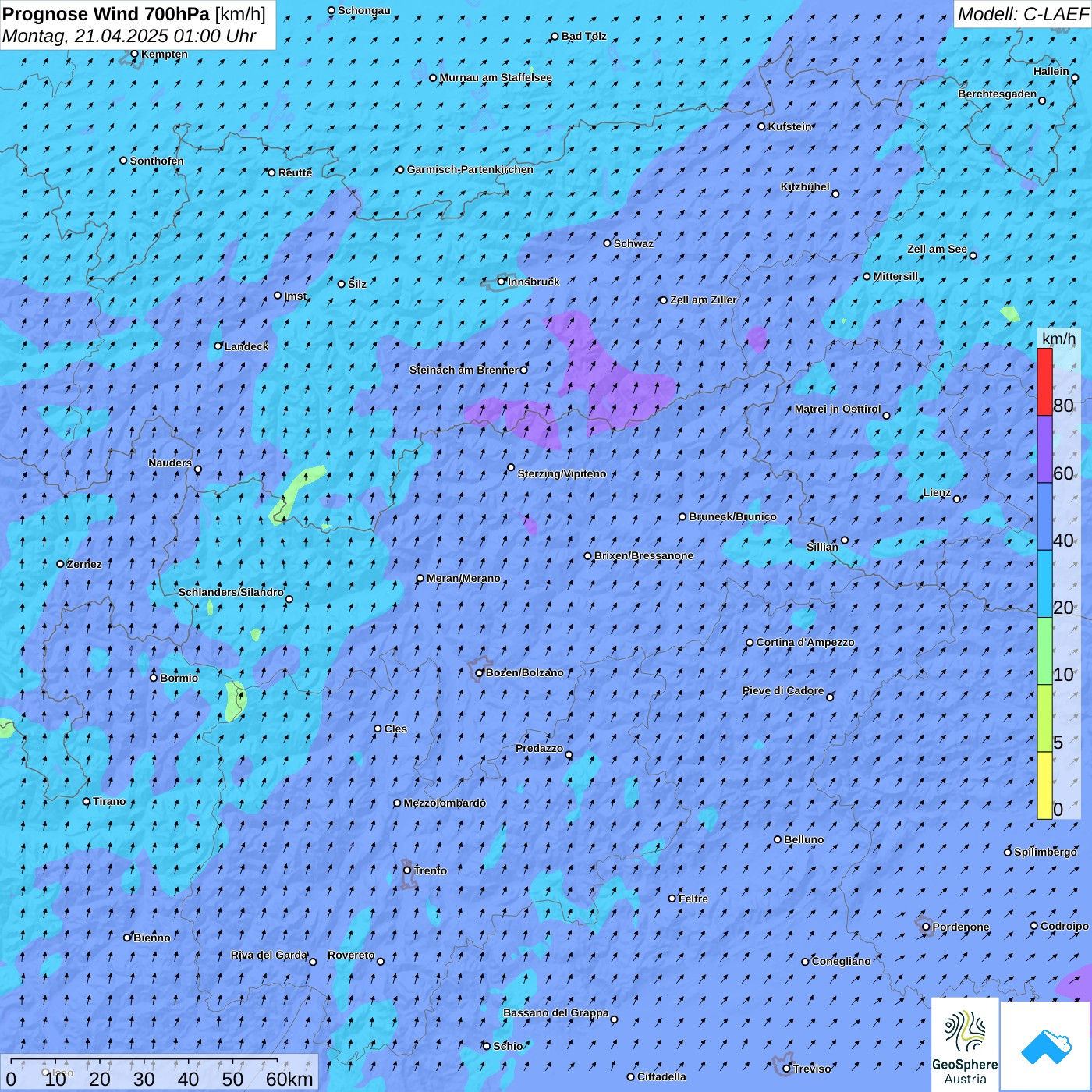Select the Landeck city label

pyautogui.click(x=246, y=346)
